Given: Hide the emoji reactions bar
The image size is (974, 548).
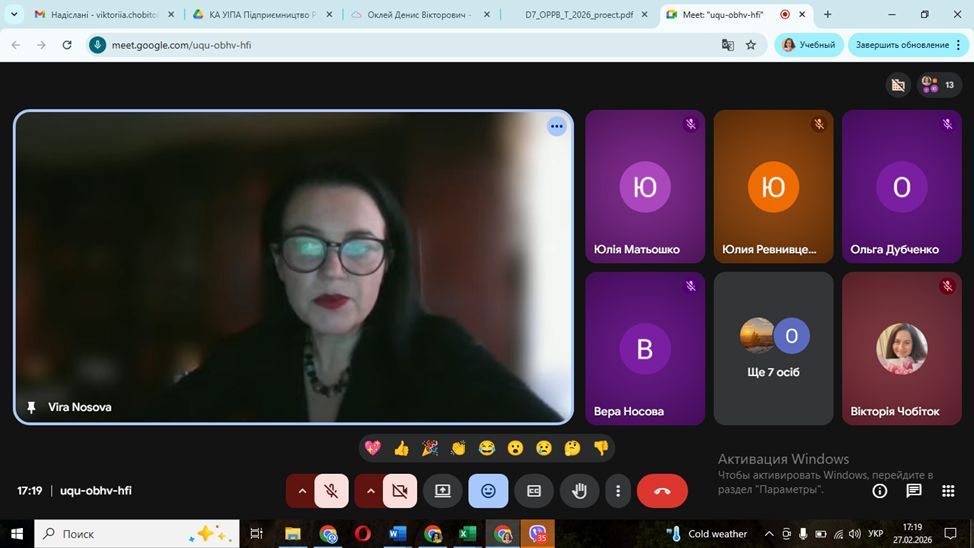Looking at the screenshot, I should 488,491.
